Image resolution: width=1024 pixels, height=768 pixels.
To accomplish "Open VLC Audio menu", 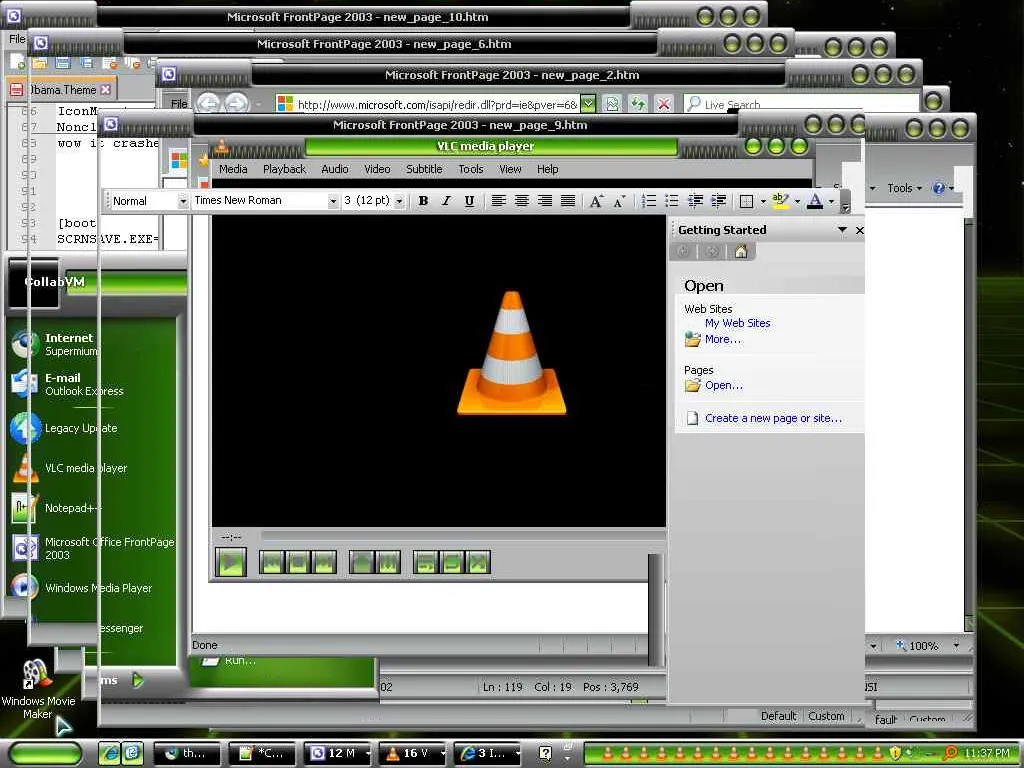I will [x=334, y=169].
